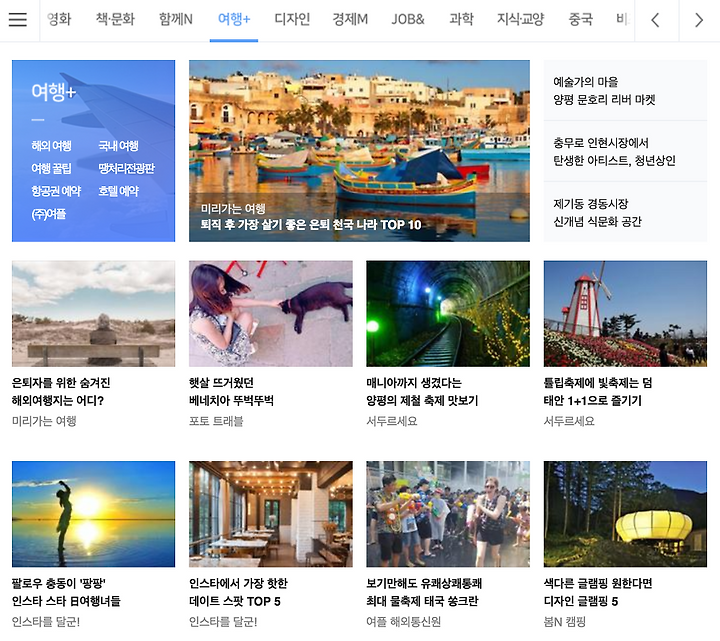Click the 포토 트래블 category label
Viewport: 720px width, 641px height.
point(216,421)
